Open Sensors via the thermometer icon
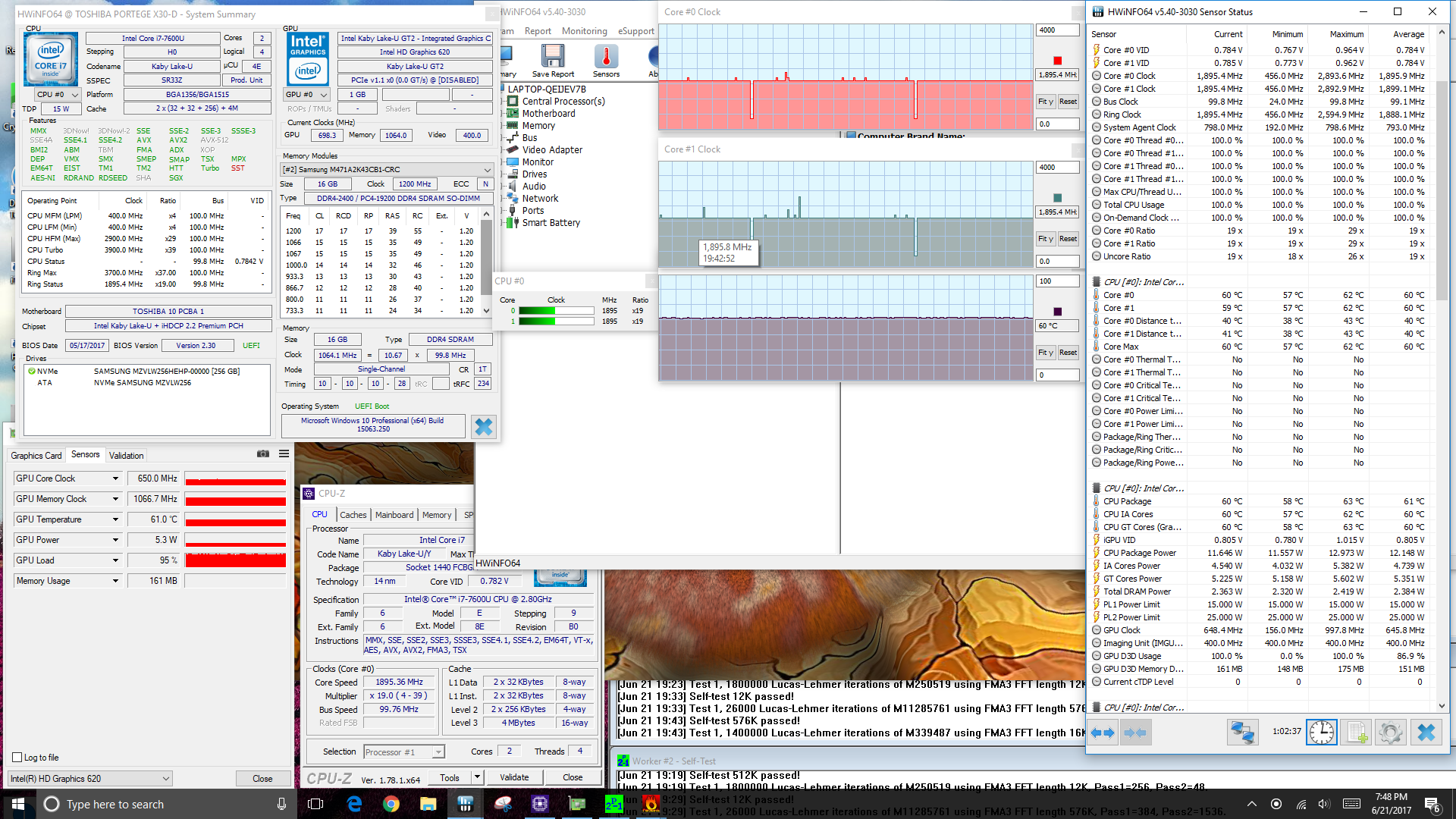1456x819 pixels. tap(606, 57)
